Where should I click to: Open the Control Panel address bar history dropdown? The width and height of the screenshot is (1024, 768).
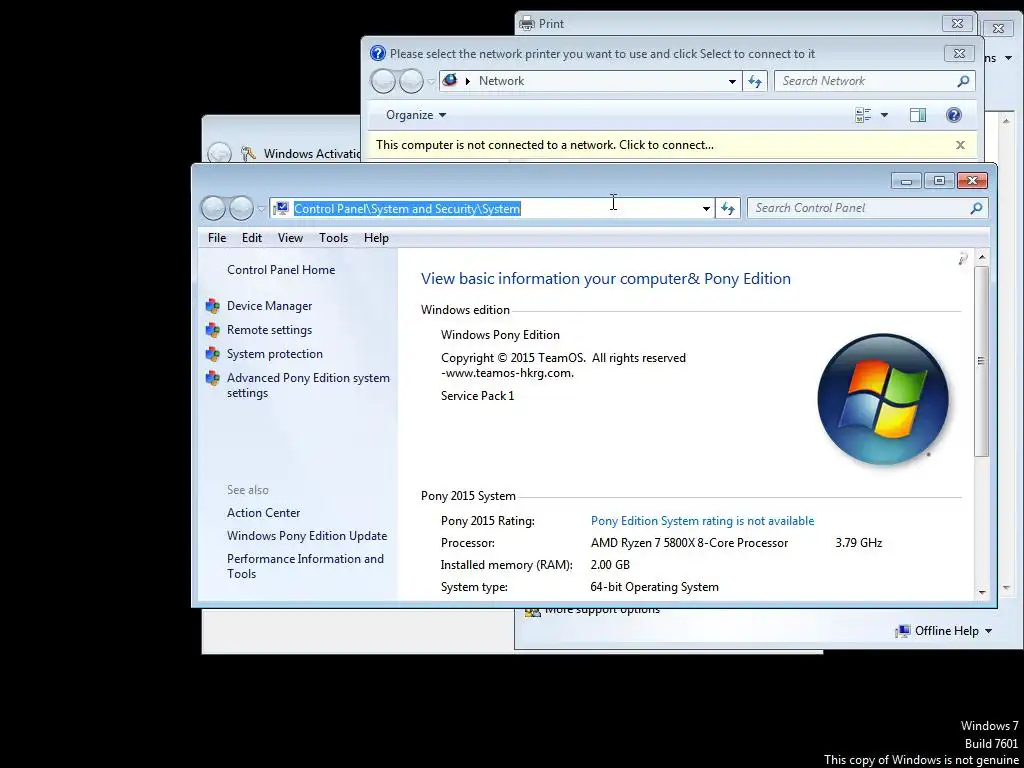706,208
